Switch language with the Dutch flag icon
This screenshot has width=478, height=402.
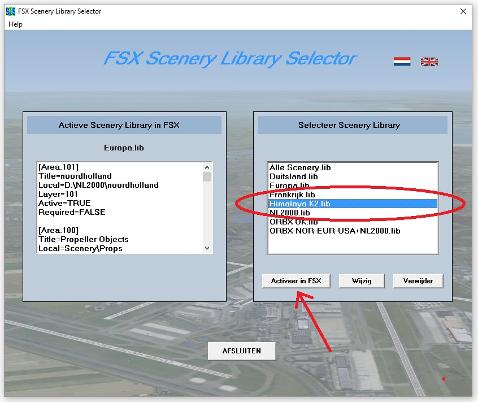click(x=402, y=62)
